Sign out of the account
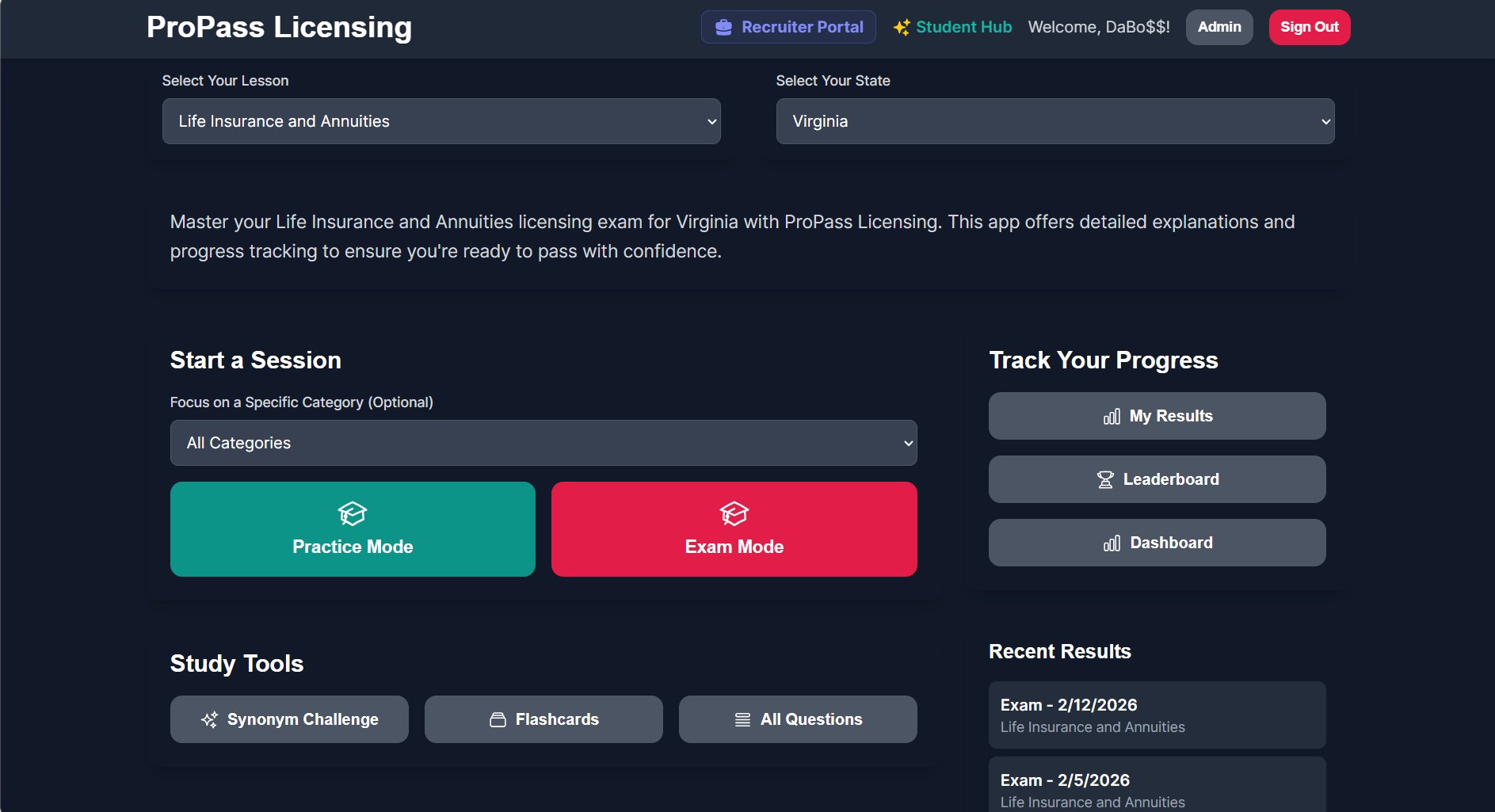The width and height of the screenshot is (1495, 812). (1310, 27)
